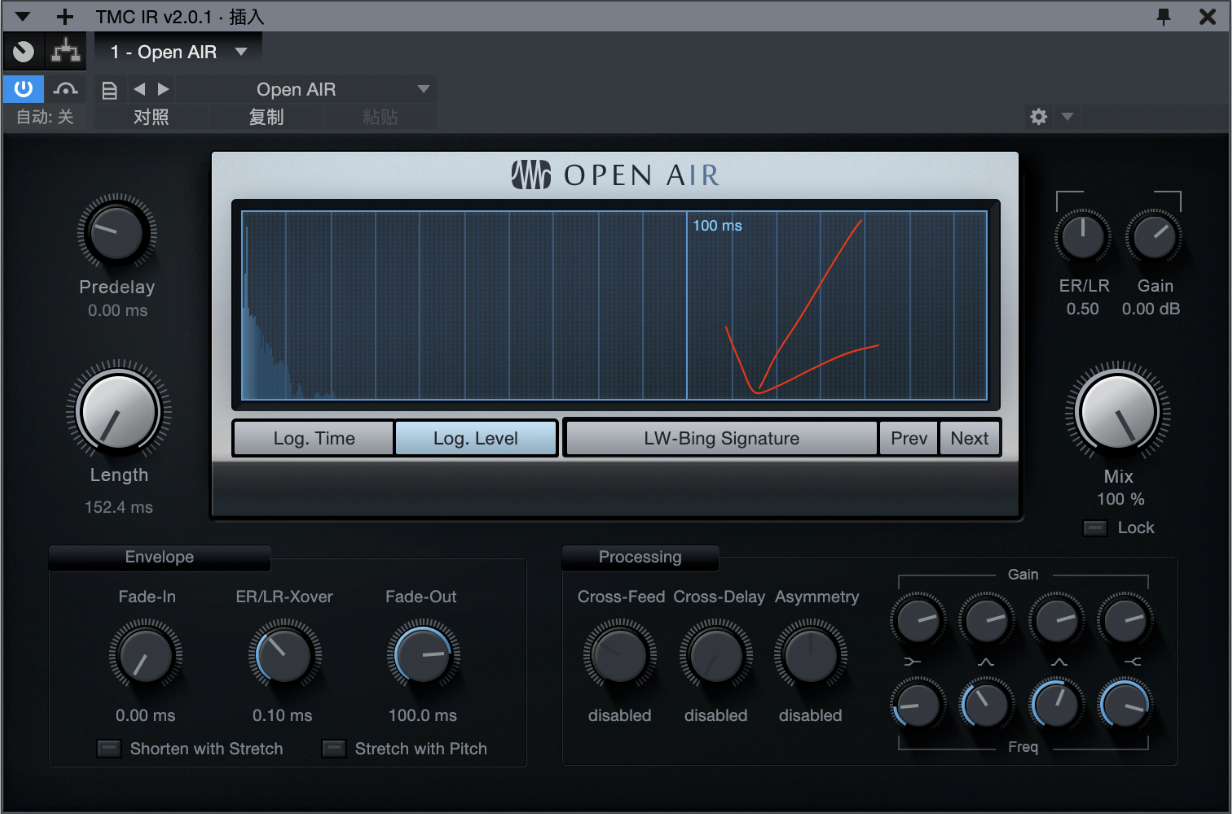Click the Cross-Feed knob
1232x814 pixels.
(619, 656)
